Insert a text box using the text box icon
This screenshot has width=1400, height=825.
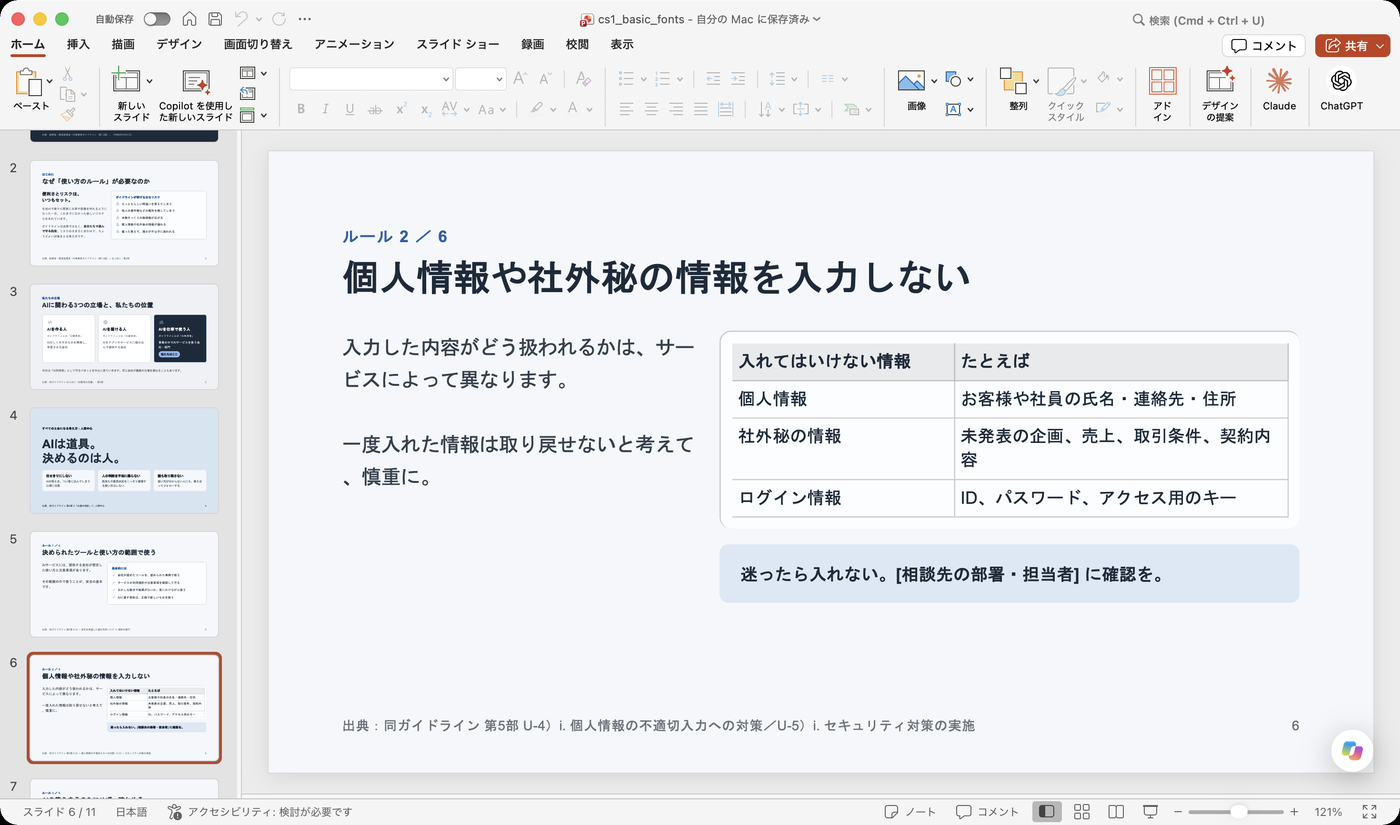[x=953, y=109]
